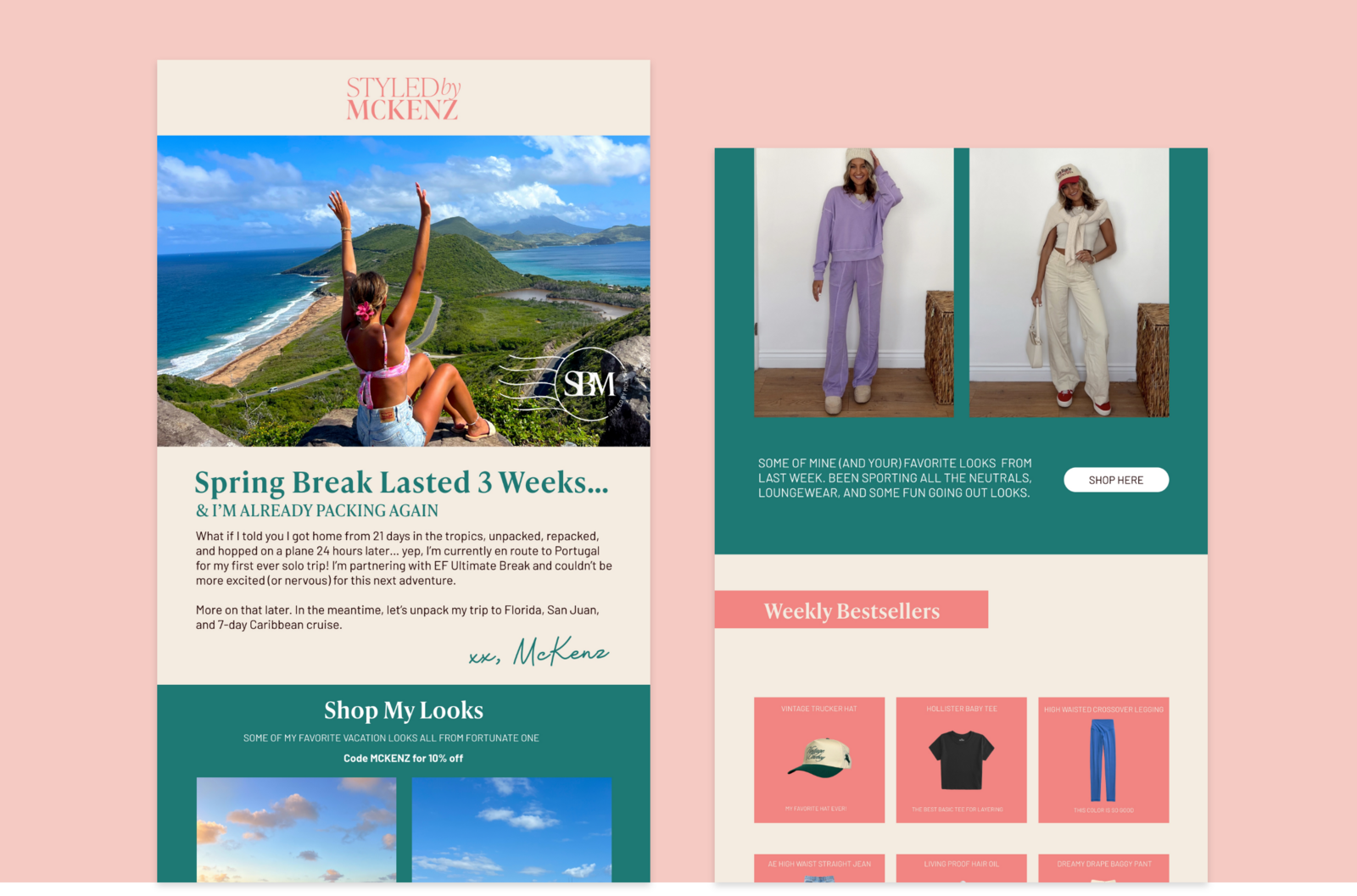Select the Vintage Trucker Hat image
The image size is (1357, 896).
[x=819, y=758]
